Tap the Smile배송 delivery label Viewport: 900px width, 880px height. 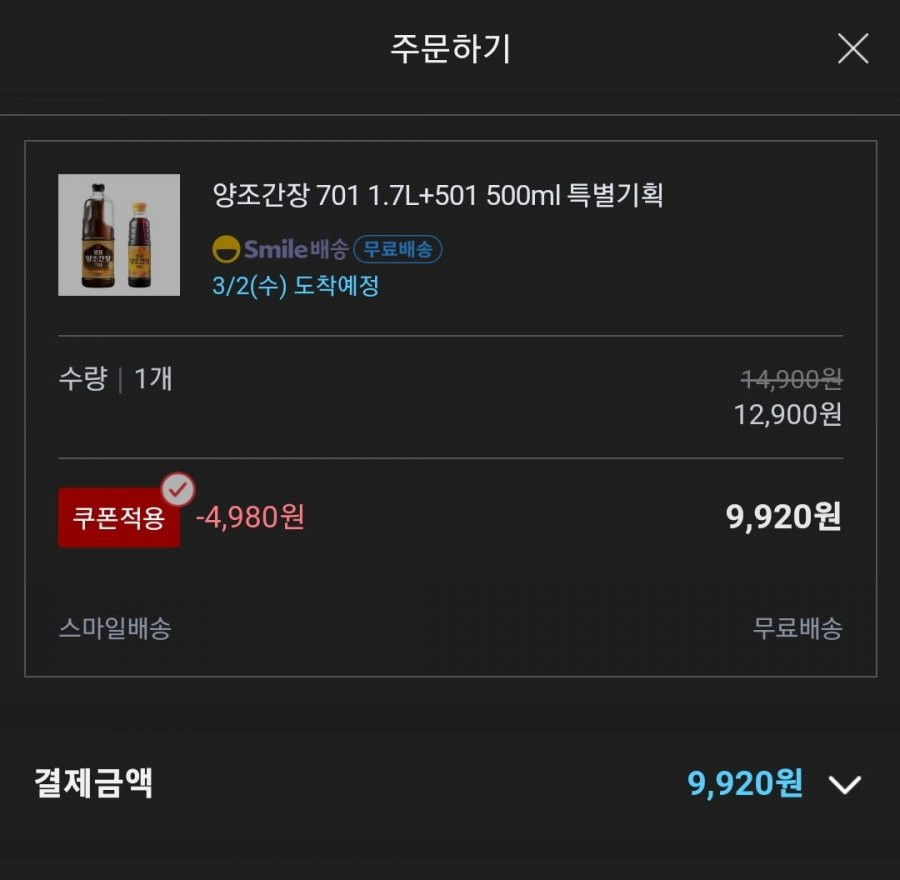coord(296,249)
